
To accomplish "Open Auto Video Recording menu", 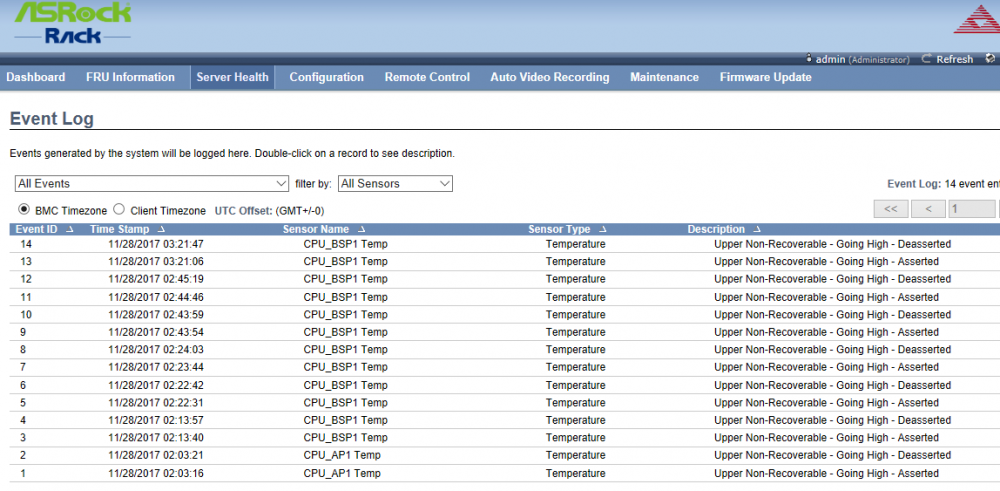I will pos(550,77).
